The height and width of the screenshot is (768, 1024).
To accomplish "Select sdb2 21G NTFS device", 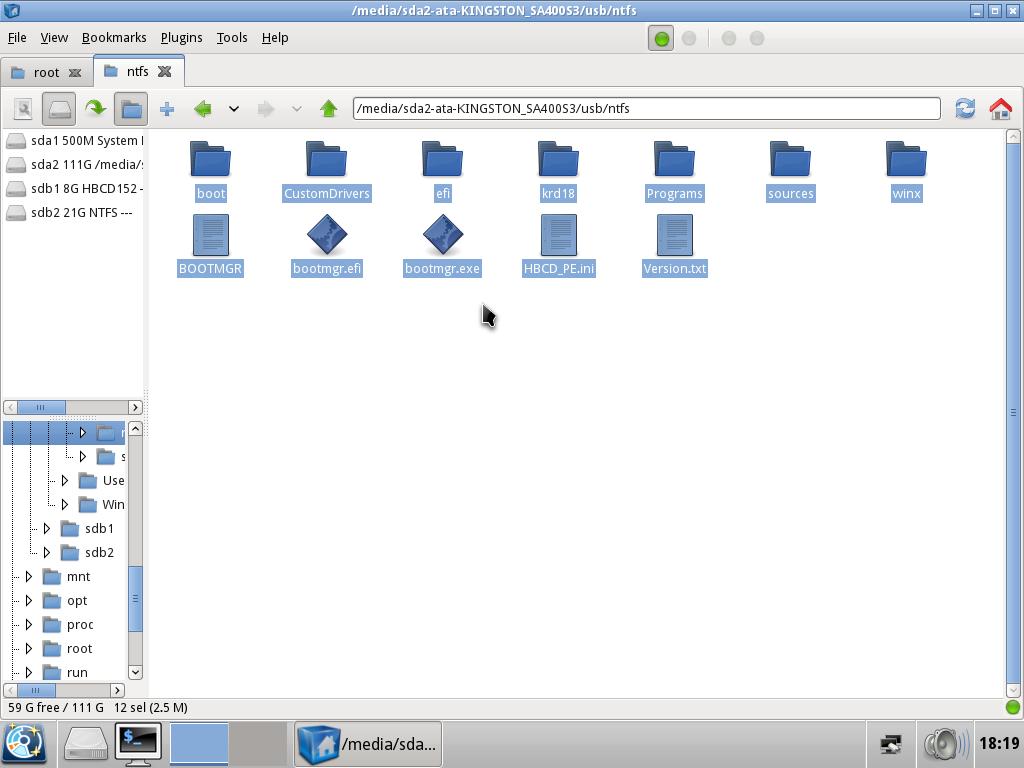I will tap(80, 212).
